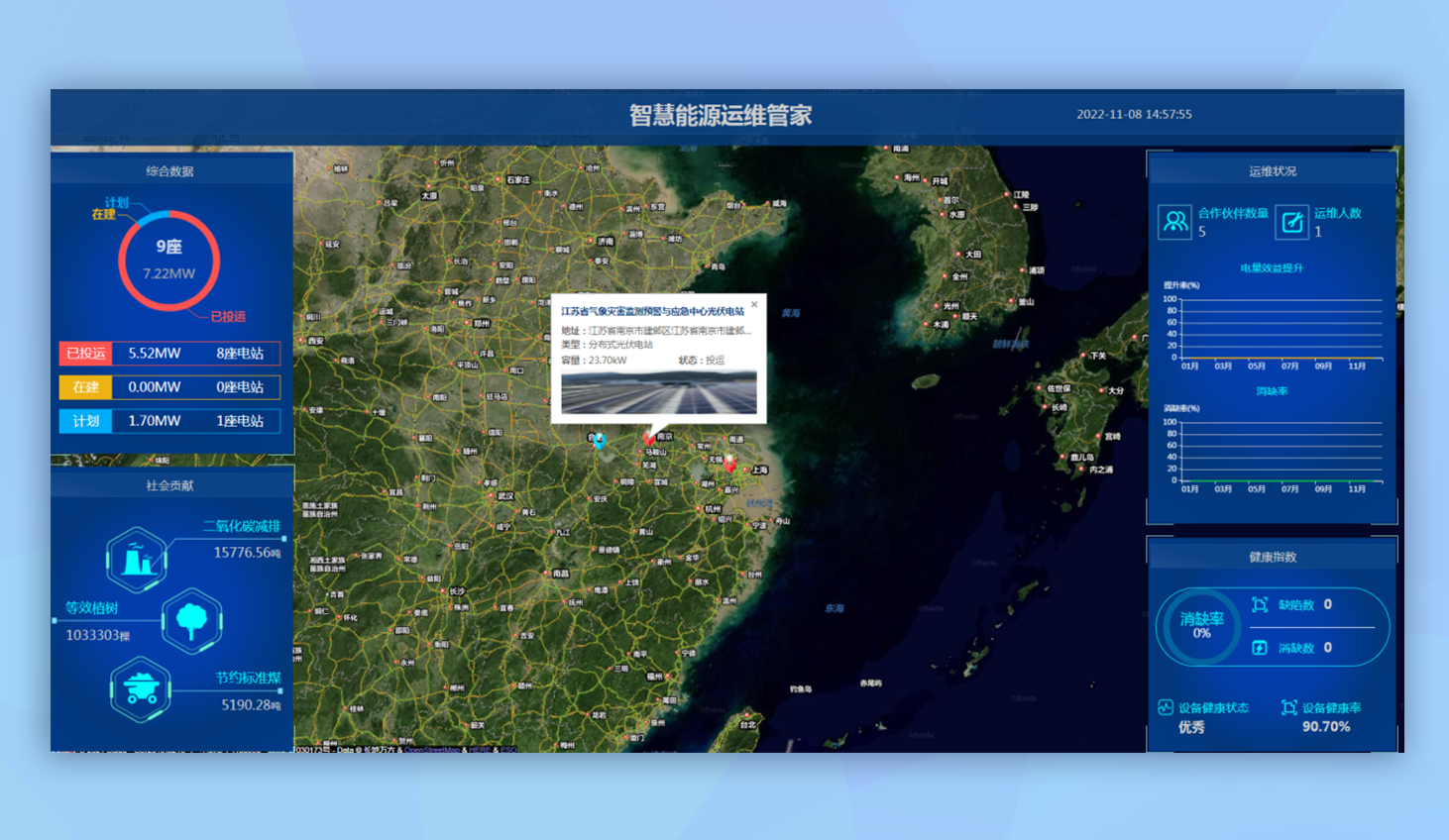Click the 二氧化碳减排 factory hexagon icon
1449x840 pixels.
137,561
